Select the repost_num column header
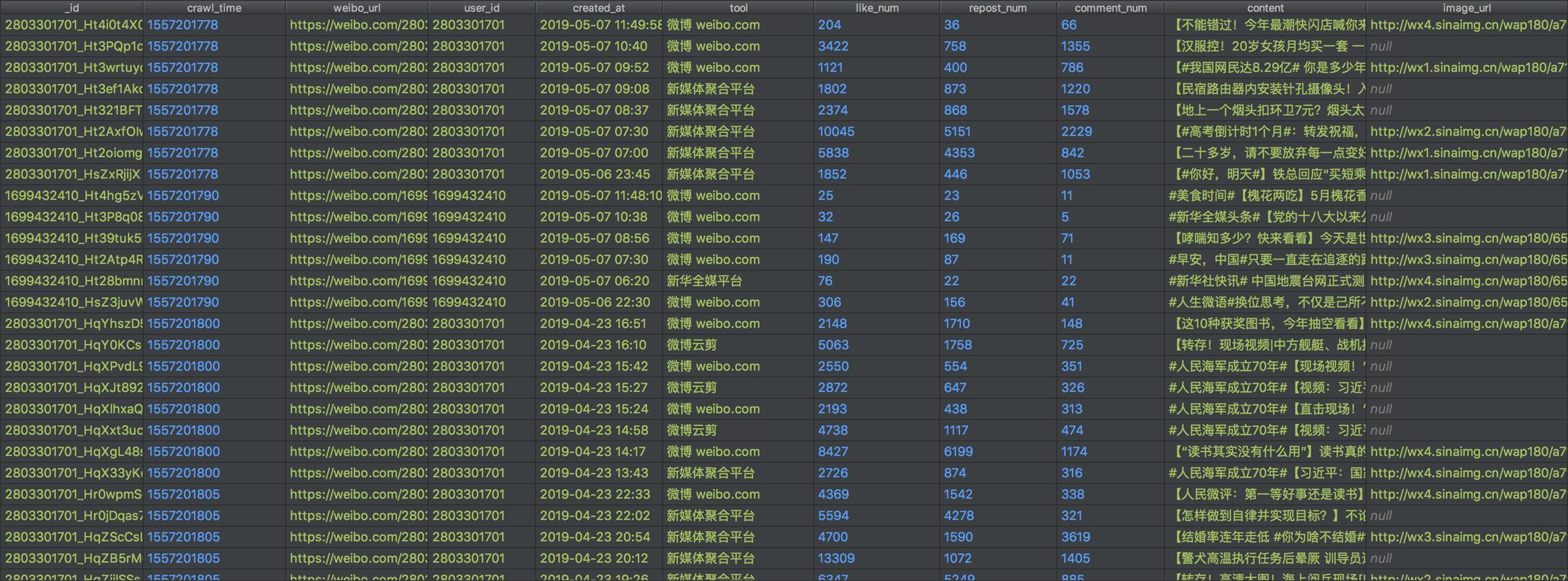Screen dimensions: 1568x581 pos(998,8)
